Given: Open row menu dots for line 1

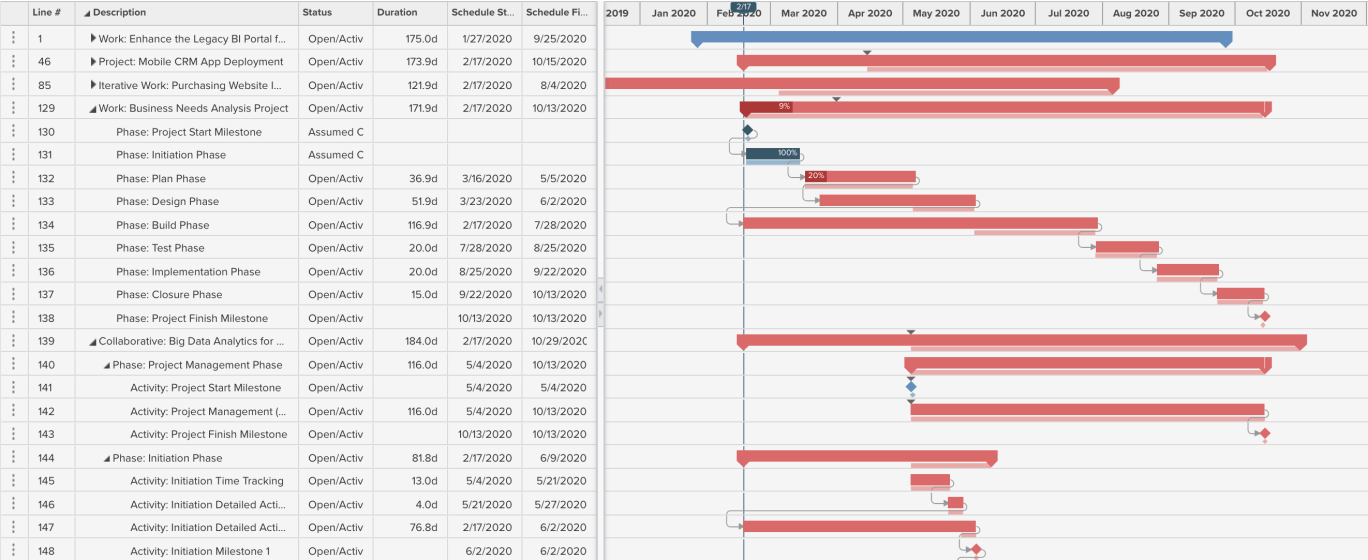Looking at the screenshot, I should [x=13, y=38].
